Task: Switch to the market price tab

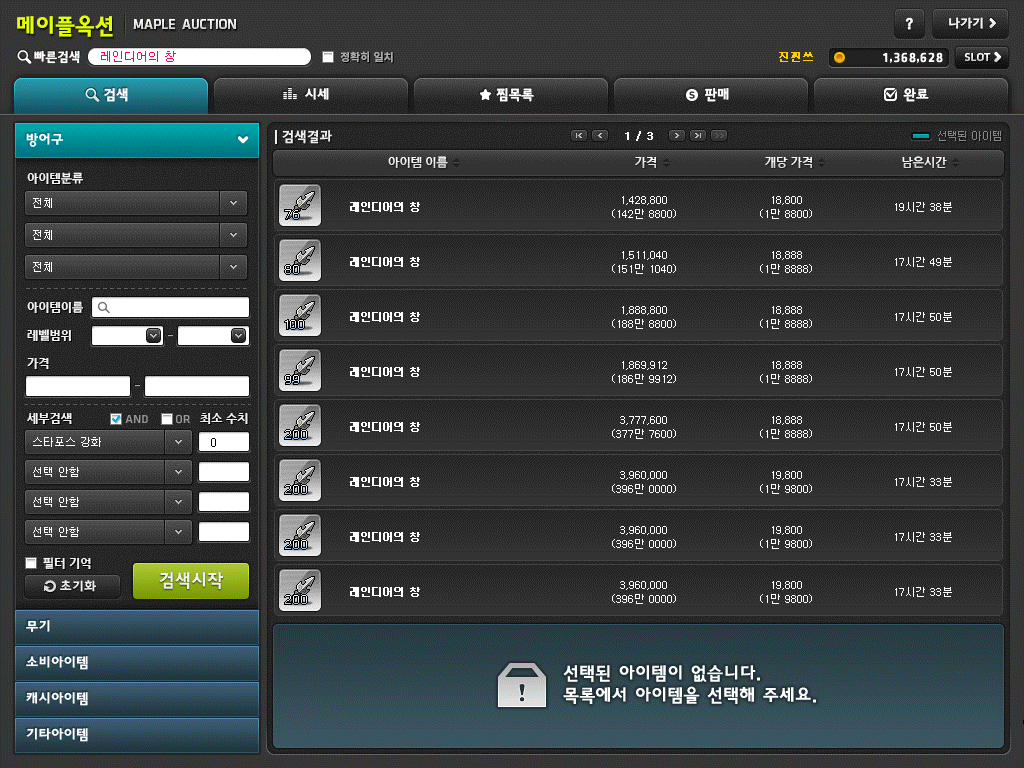Action: (311, 95)
